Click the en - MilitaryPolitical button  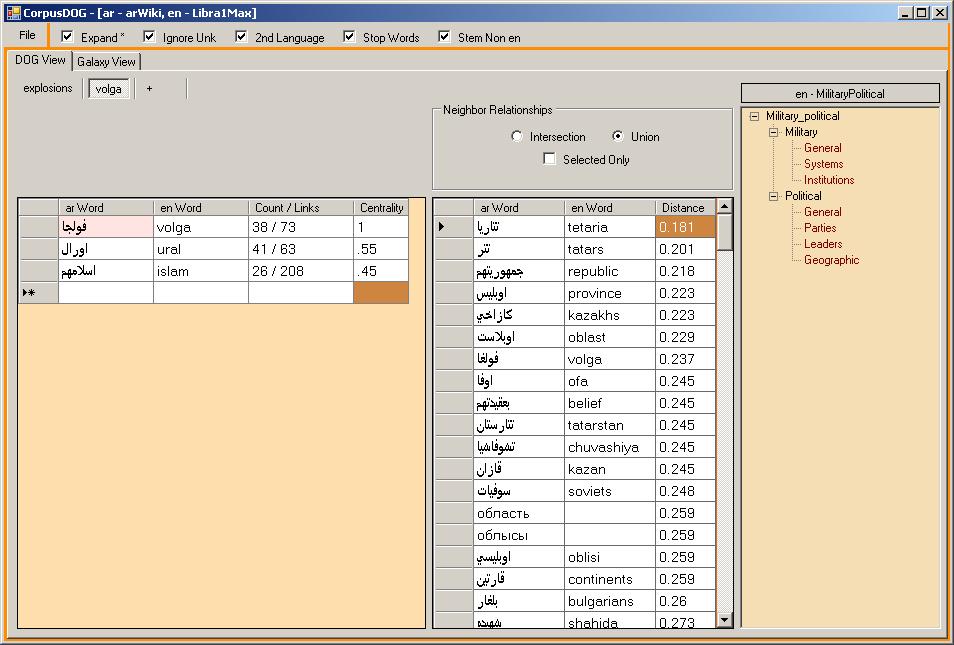(839, 94)
